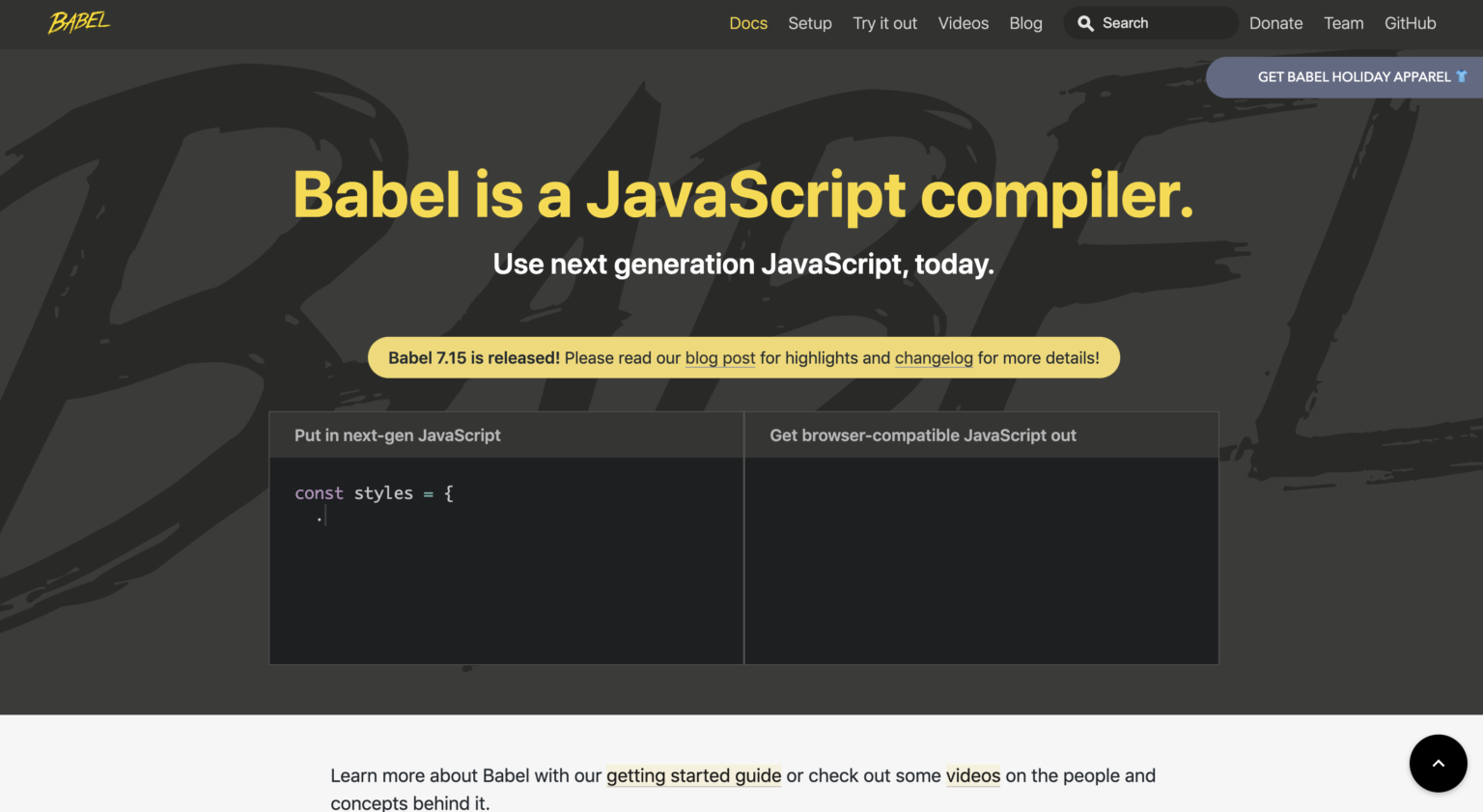Open the videos link in the paragraph
The height and width of the screenshot is (812, 1483).
click(973, 775)
